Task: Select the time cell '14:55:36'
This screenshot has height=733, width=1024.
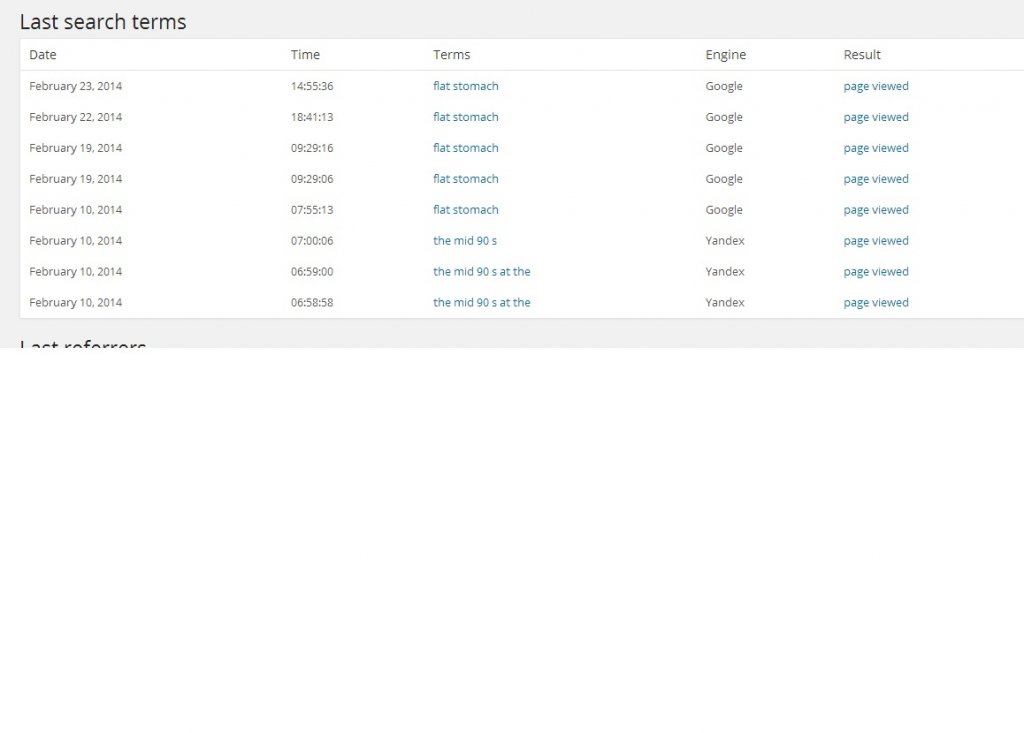Action: pyautogui.click(x=312, y=86)
